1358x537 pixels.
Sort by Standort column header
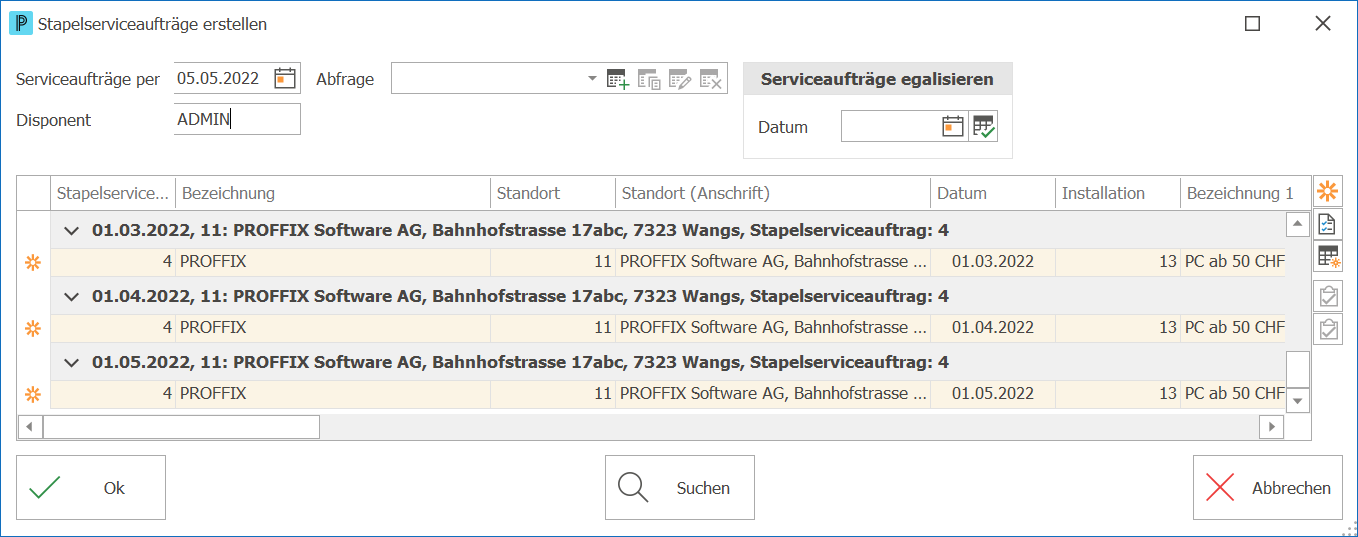click(x=553, y=193)
